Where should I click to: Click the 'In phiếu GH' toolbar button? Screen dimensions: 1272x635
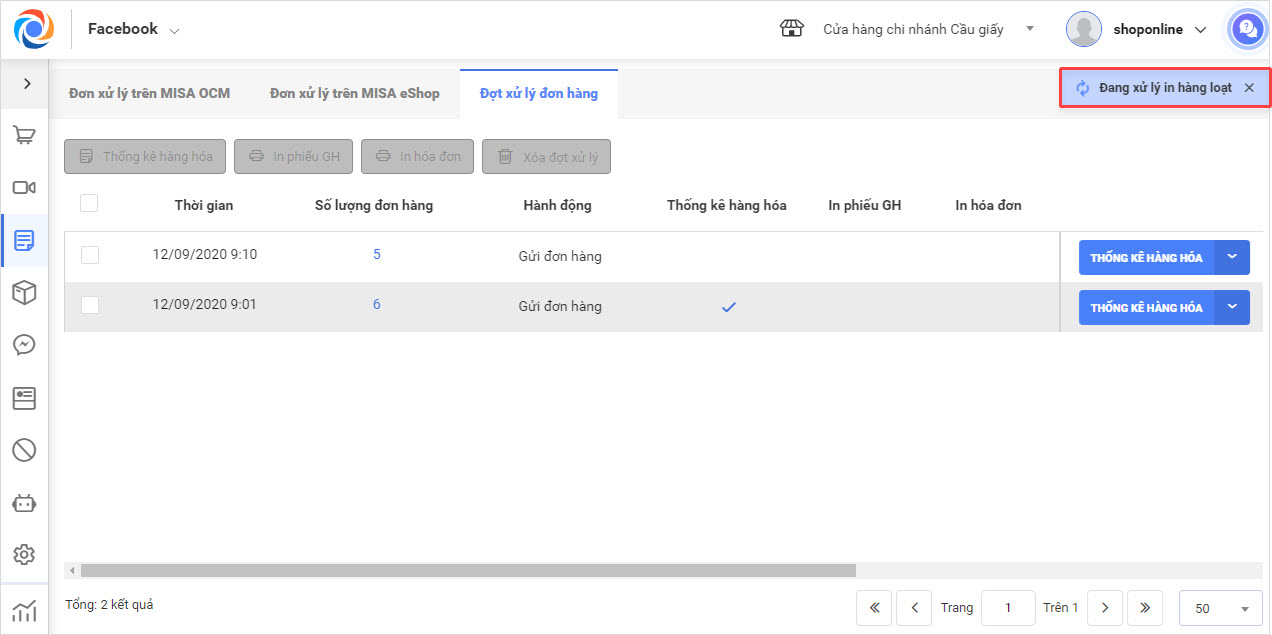click(x=294, y=156)
